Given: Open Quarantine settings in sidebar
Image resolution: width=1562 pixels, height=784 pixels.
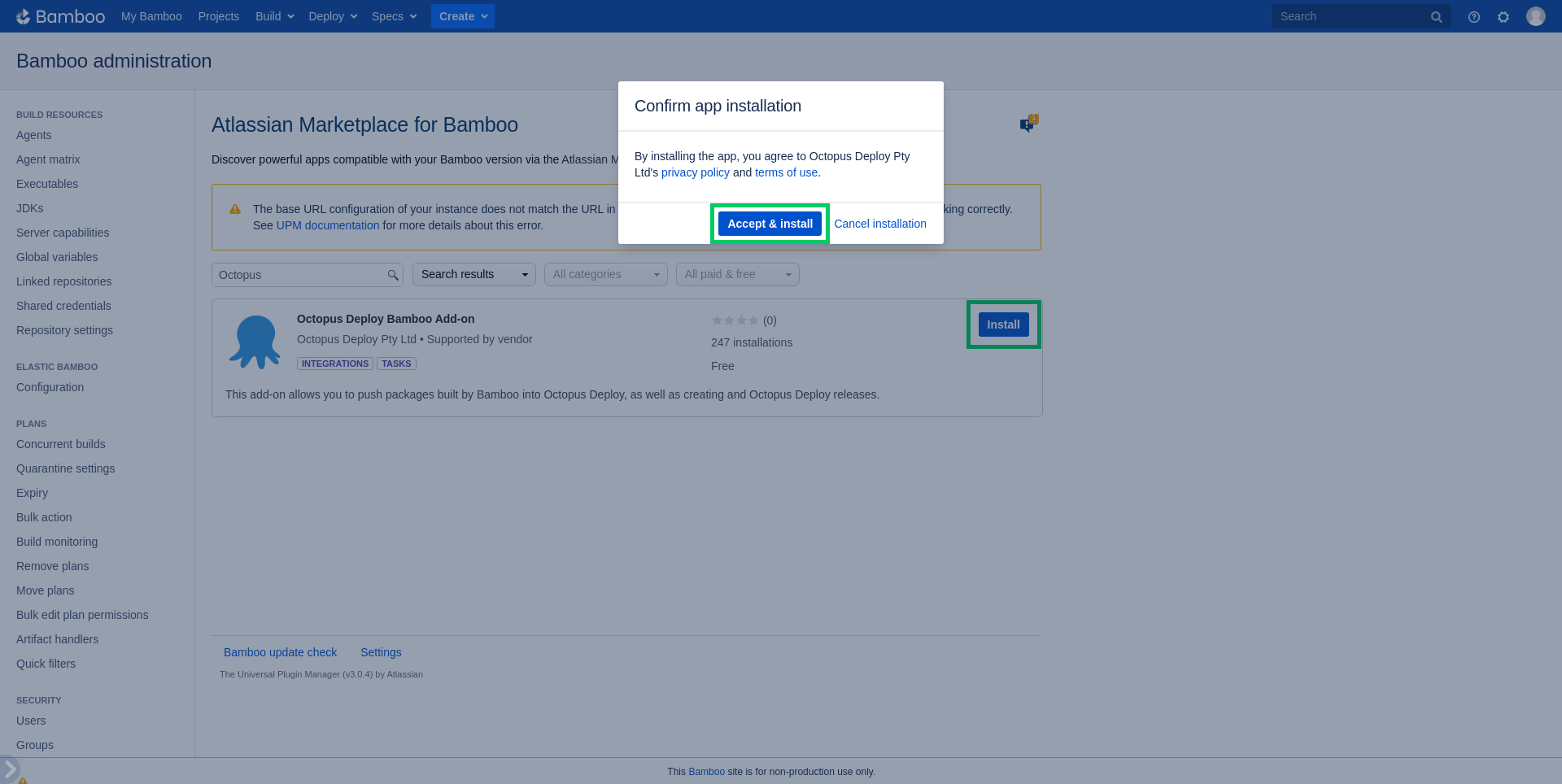Looking at the screenshot, I should point(65,468).
